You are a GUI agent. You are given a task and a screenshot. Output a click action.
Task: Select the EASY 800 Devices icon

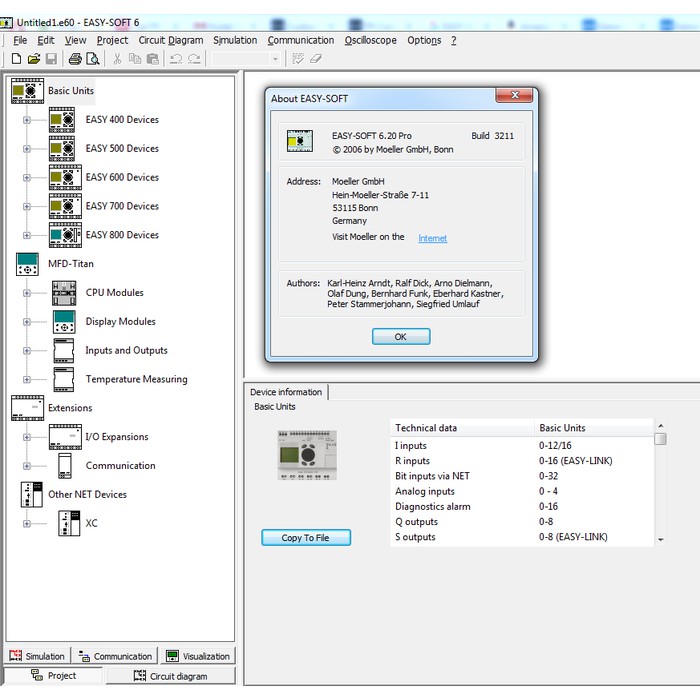65,235
